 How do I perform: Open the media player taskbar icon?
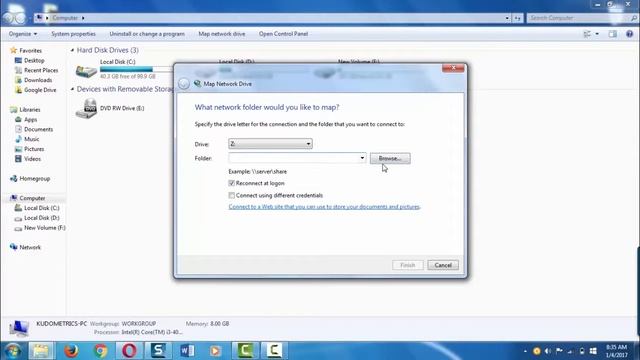(x=216, y=351)
